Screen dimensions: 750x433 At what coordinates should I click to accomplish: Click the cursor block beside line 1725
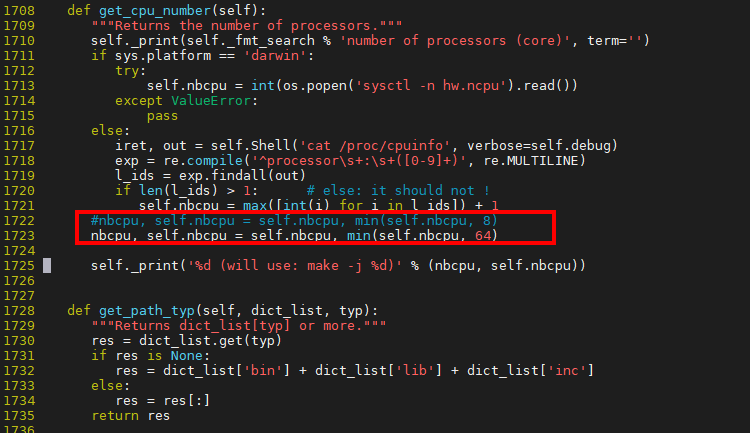click(x=47, y=266)
